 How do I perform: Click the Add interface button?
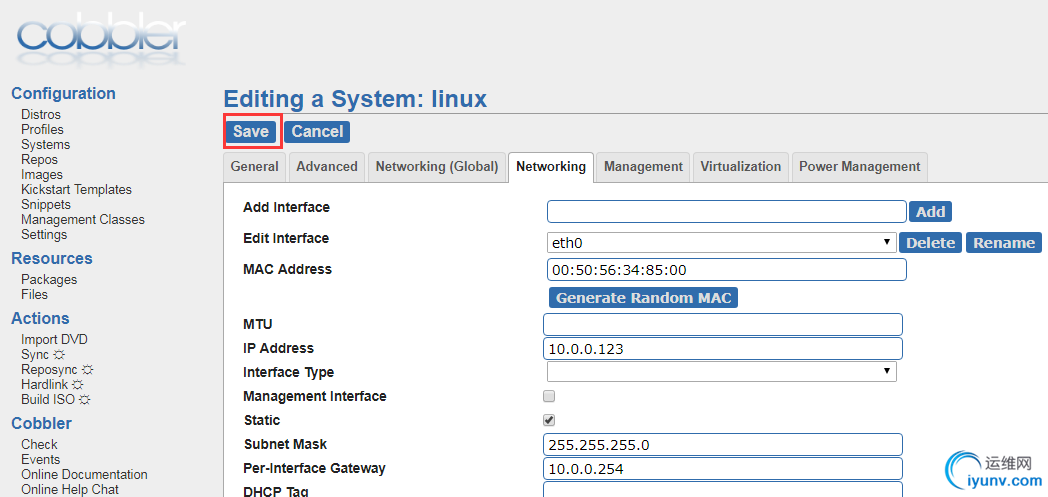click(x=930, y=212)
